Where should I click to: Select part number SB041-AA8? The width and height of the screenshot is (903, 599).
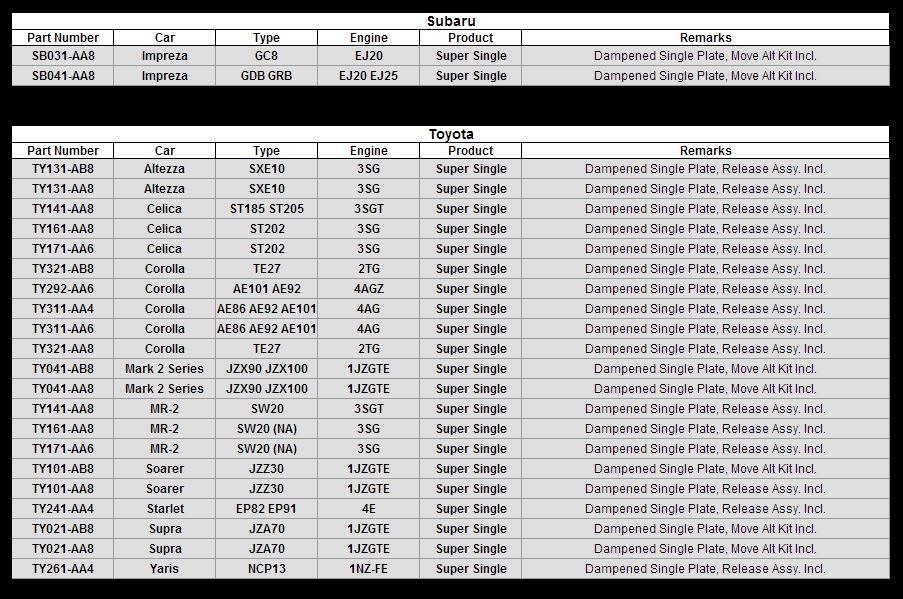point(63,76)
